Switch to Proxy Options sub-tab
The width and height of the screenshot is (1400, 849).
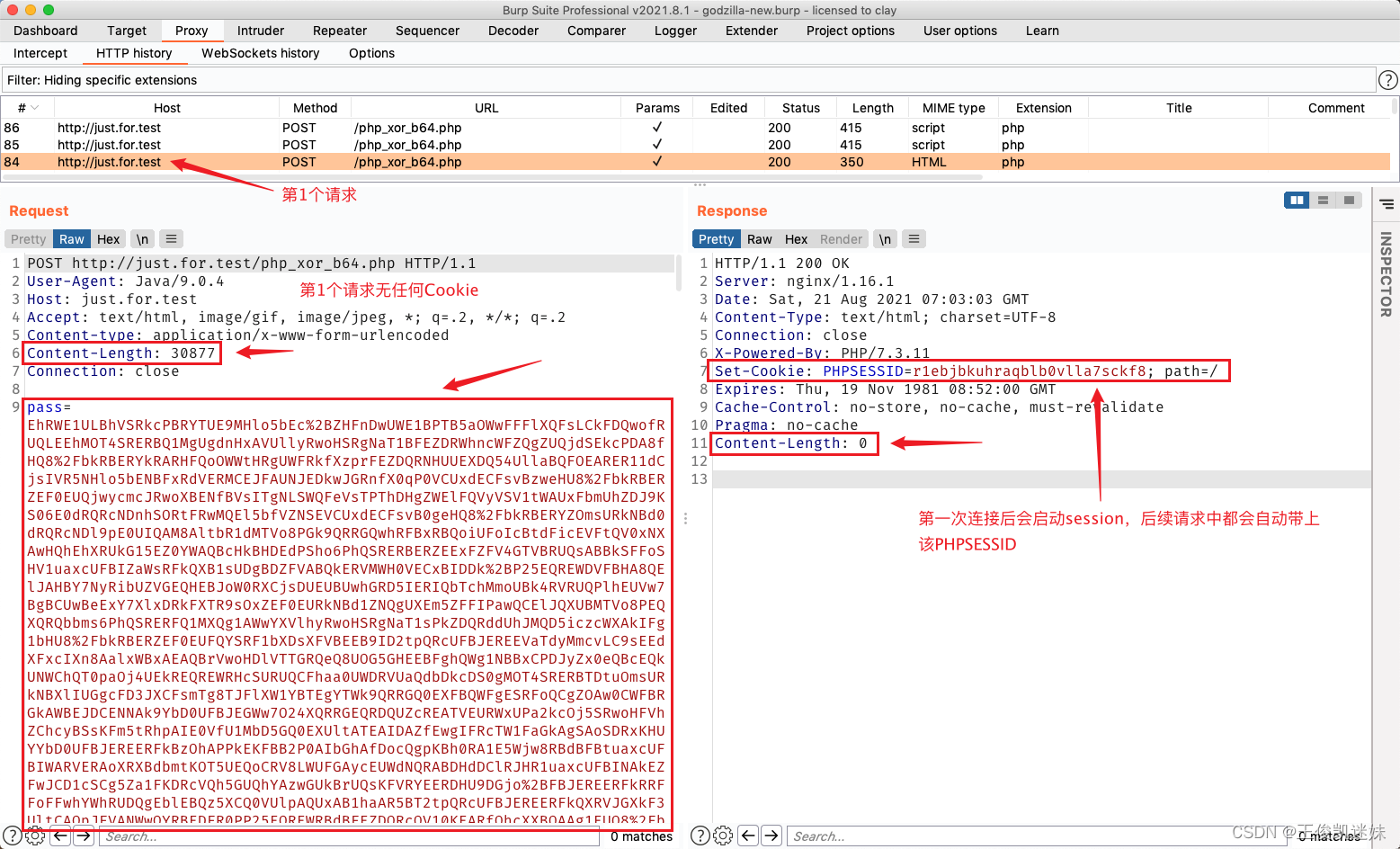coord(371,53)
